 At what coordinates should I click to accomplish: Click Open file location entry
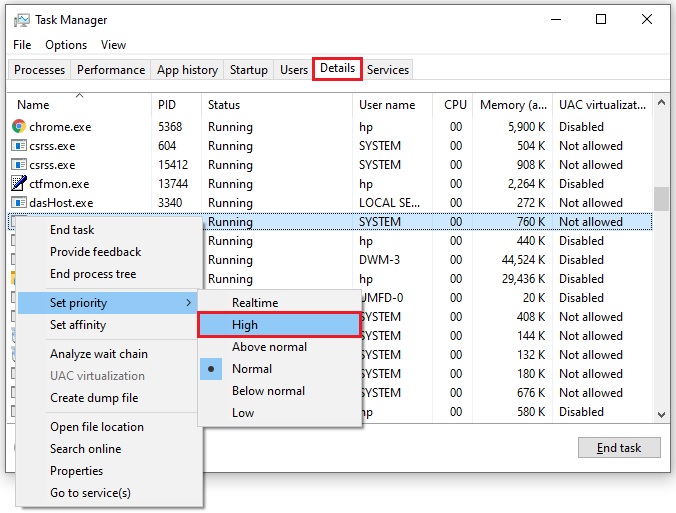coord(97,427)
